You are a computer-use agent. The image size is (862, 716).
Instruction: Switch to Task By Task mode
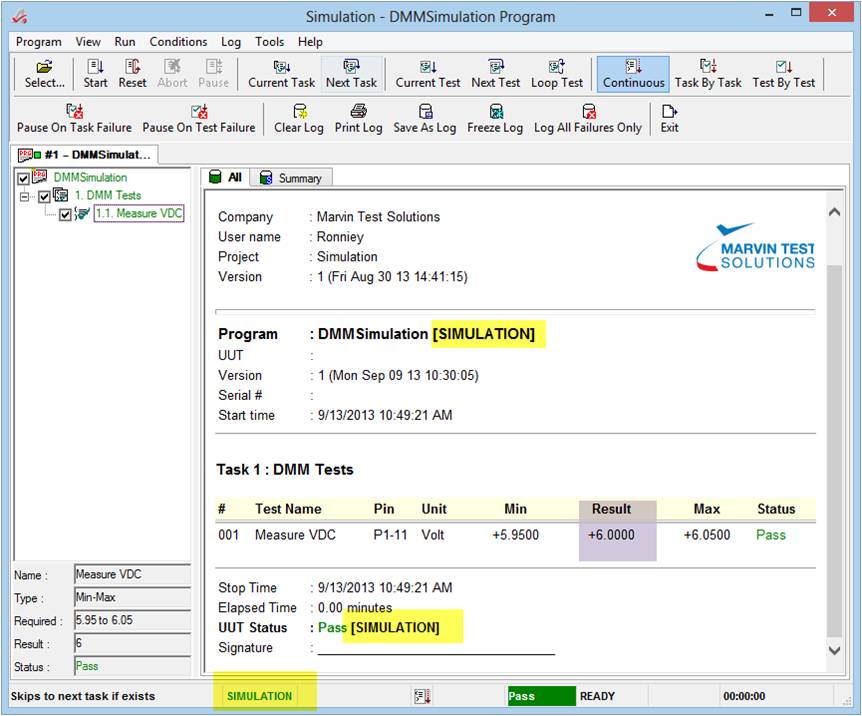click(708, 74)
